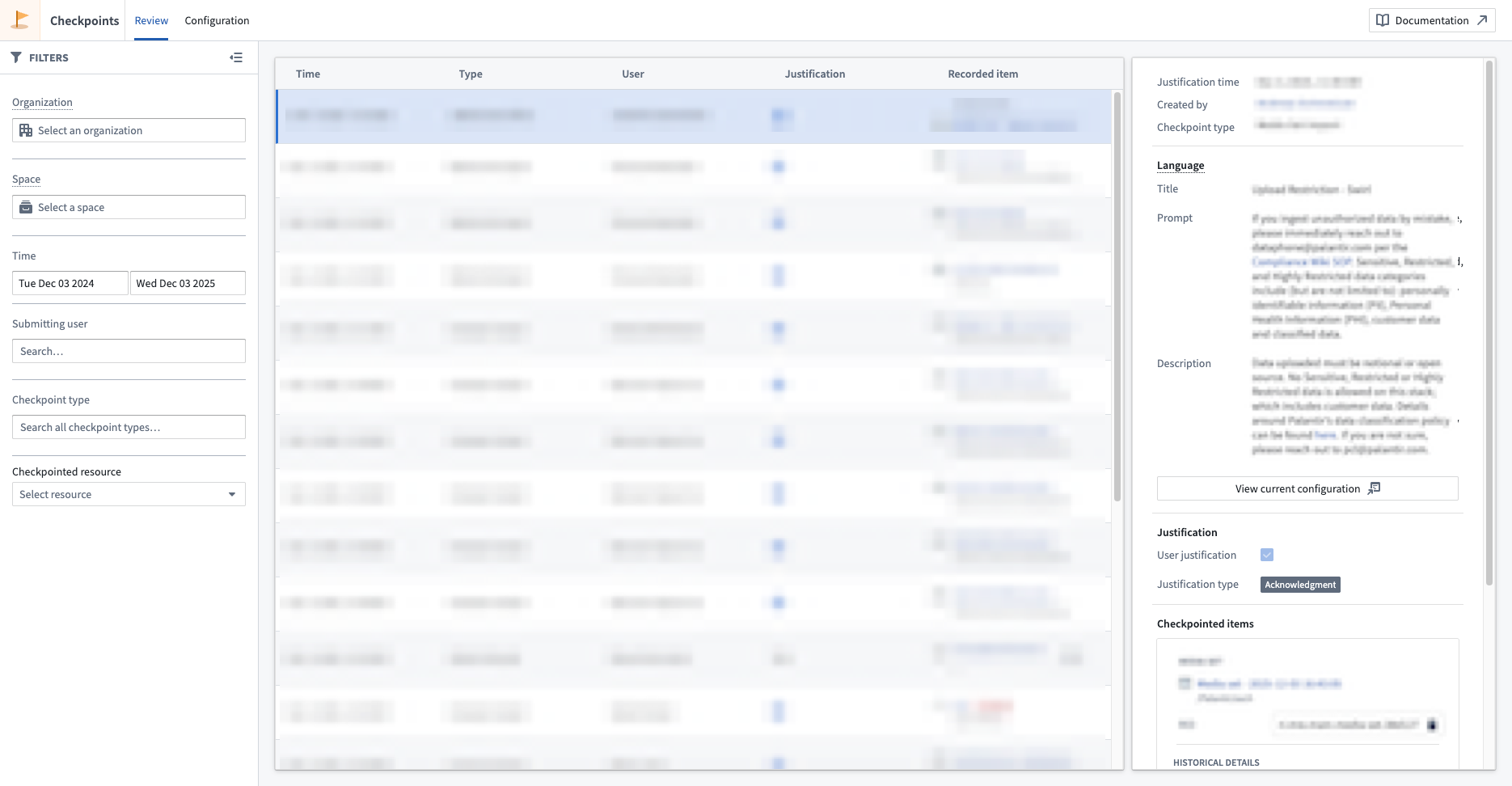Screen dimensions: 1512x786
Task: Click the Acknowledgment justification type tag
Action: (x=1300, y=585)
